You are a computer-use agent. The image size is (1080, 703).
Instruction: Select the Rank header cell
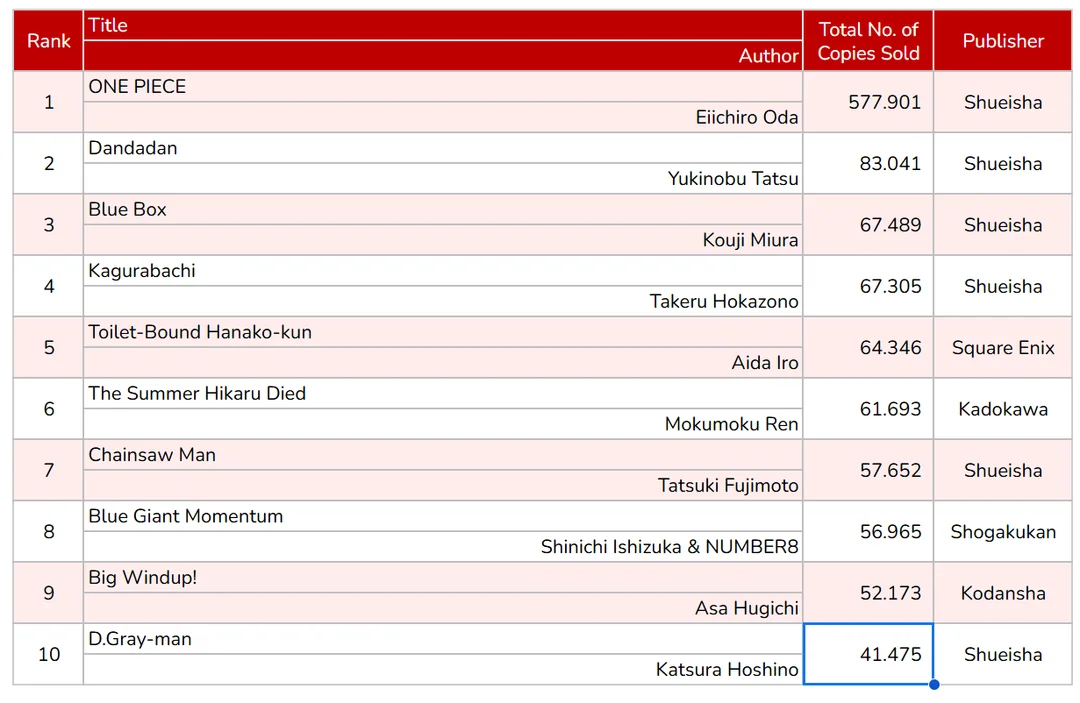pyautogui.click(x=48, y=41)
